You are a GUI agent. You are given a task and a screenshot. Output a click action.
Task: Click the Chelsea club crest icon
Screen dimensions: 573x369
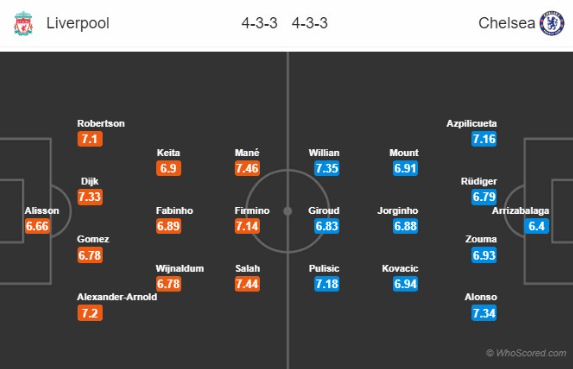(552, 23)
